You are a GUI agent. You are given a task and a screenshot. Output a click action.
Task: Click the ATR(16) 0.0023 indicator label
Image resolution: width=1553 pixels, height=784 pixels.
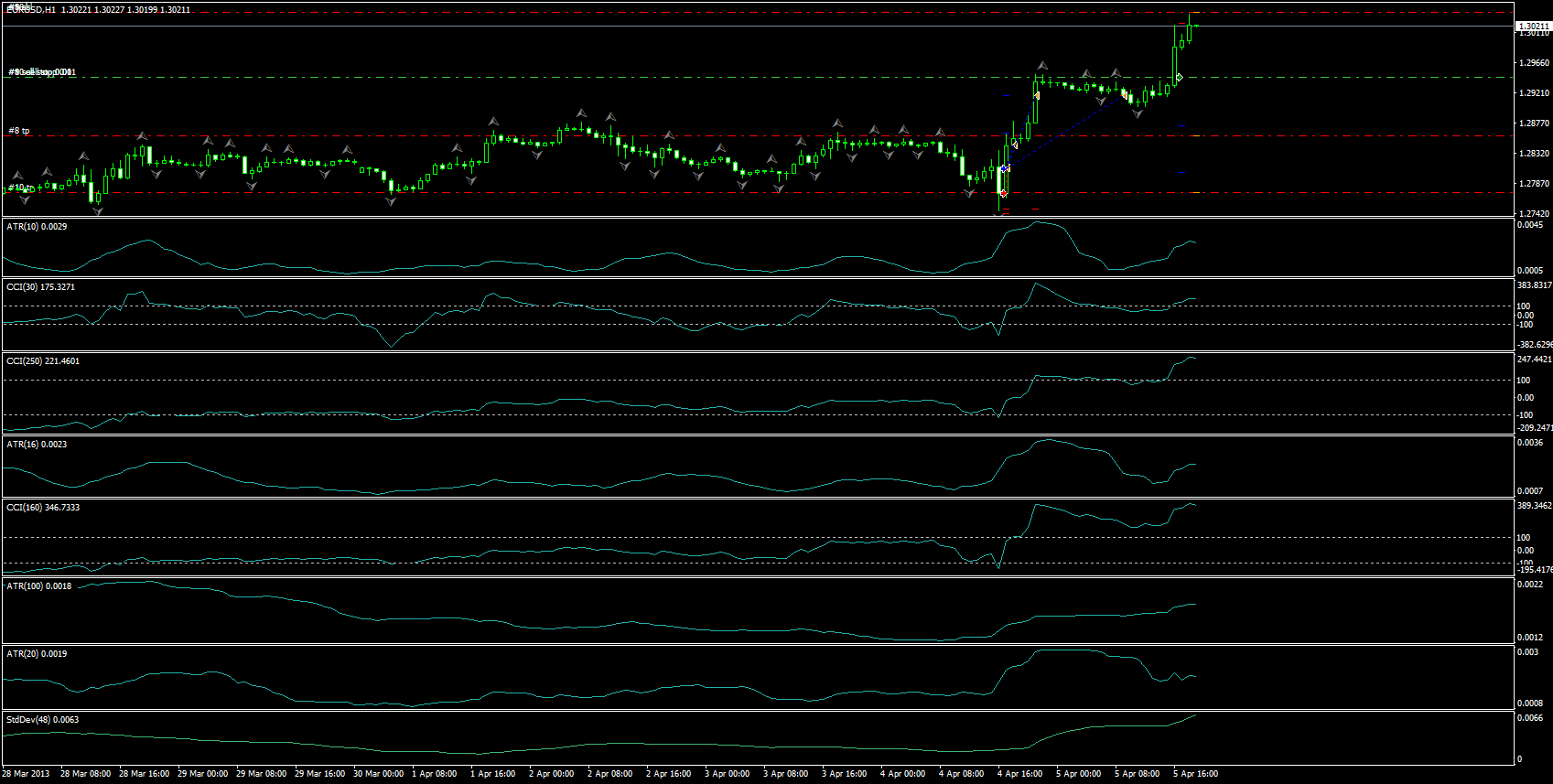[x=37, y=444]
